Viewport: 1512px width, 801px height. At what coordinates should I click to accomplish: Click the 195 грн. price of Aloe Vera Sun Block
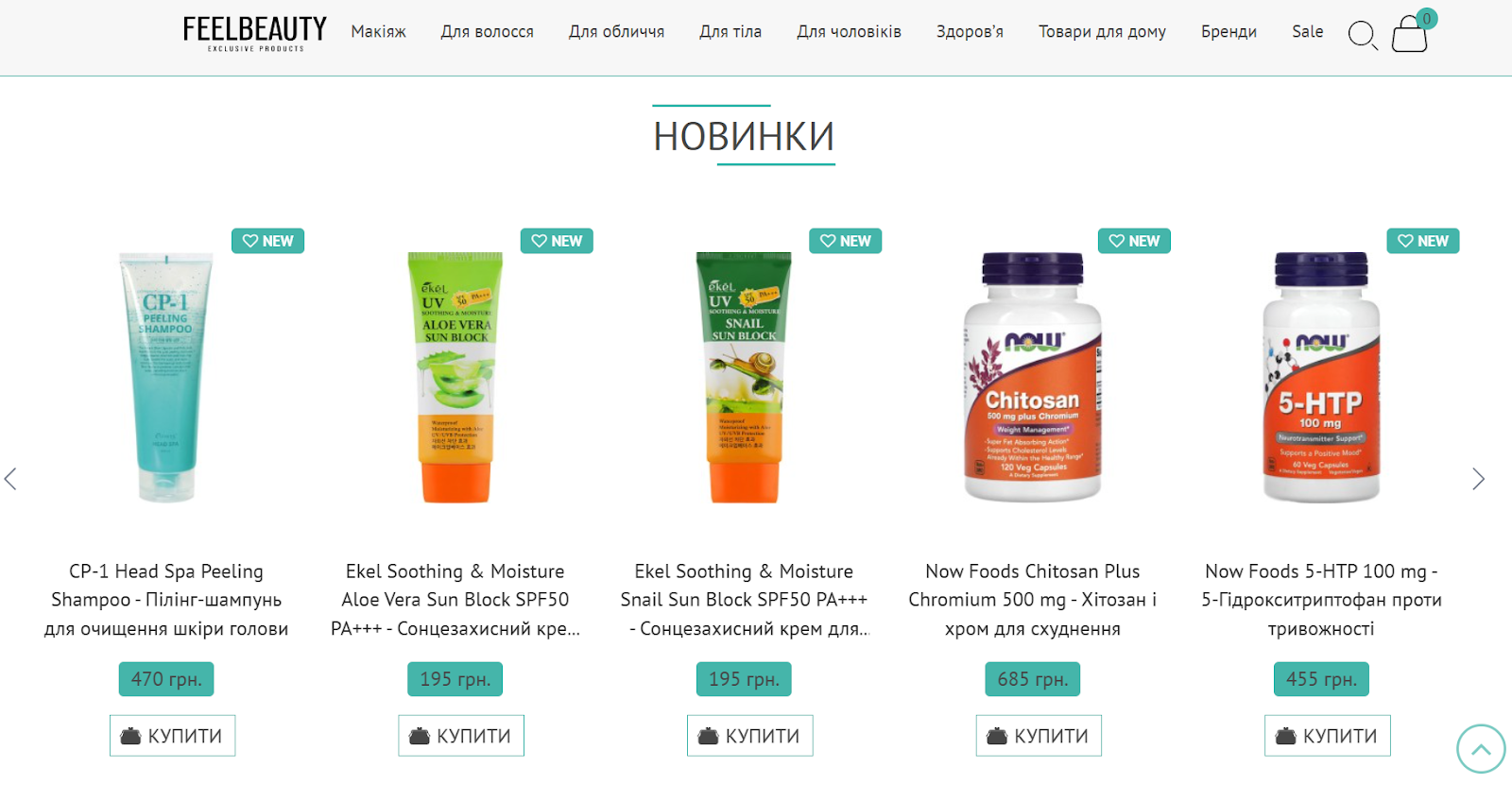click(x=455, y=679)
